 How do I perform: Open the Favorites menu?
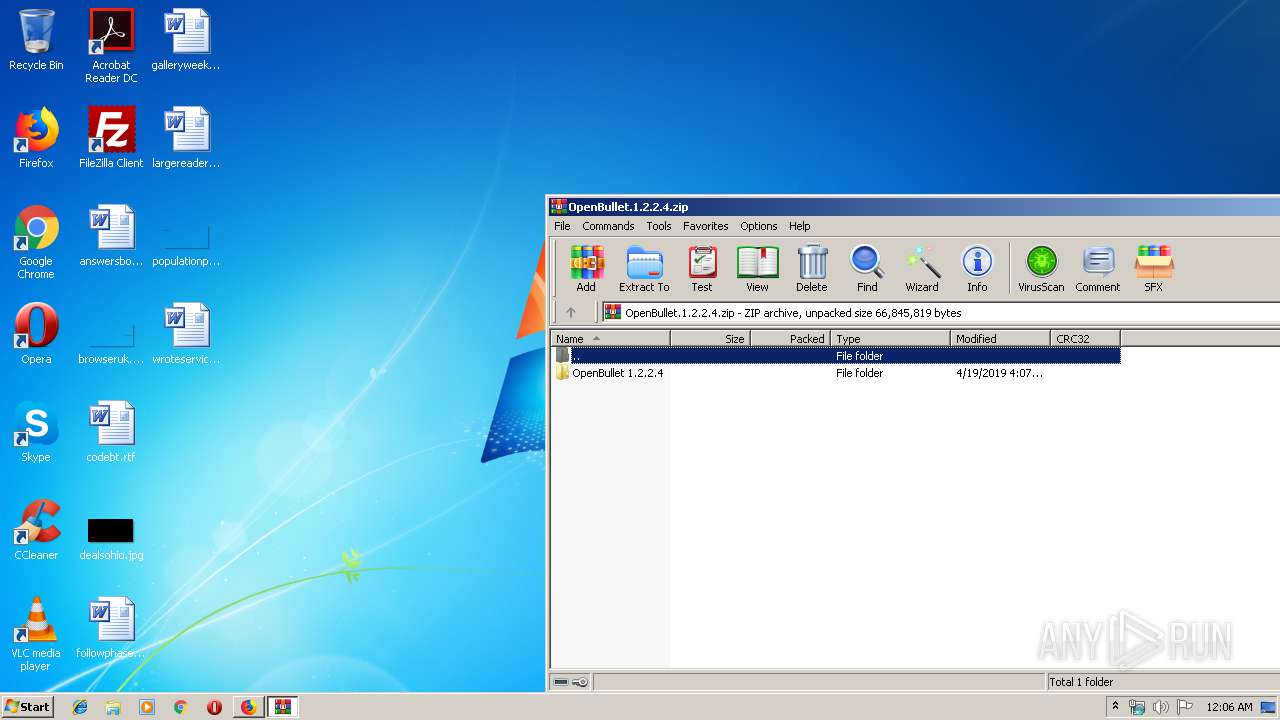point(705,226)
